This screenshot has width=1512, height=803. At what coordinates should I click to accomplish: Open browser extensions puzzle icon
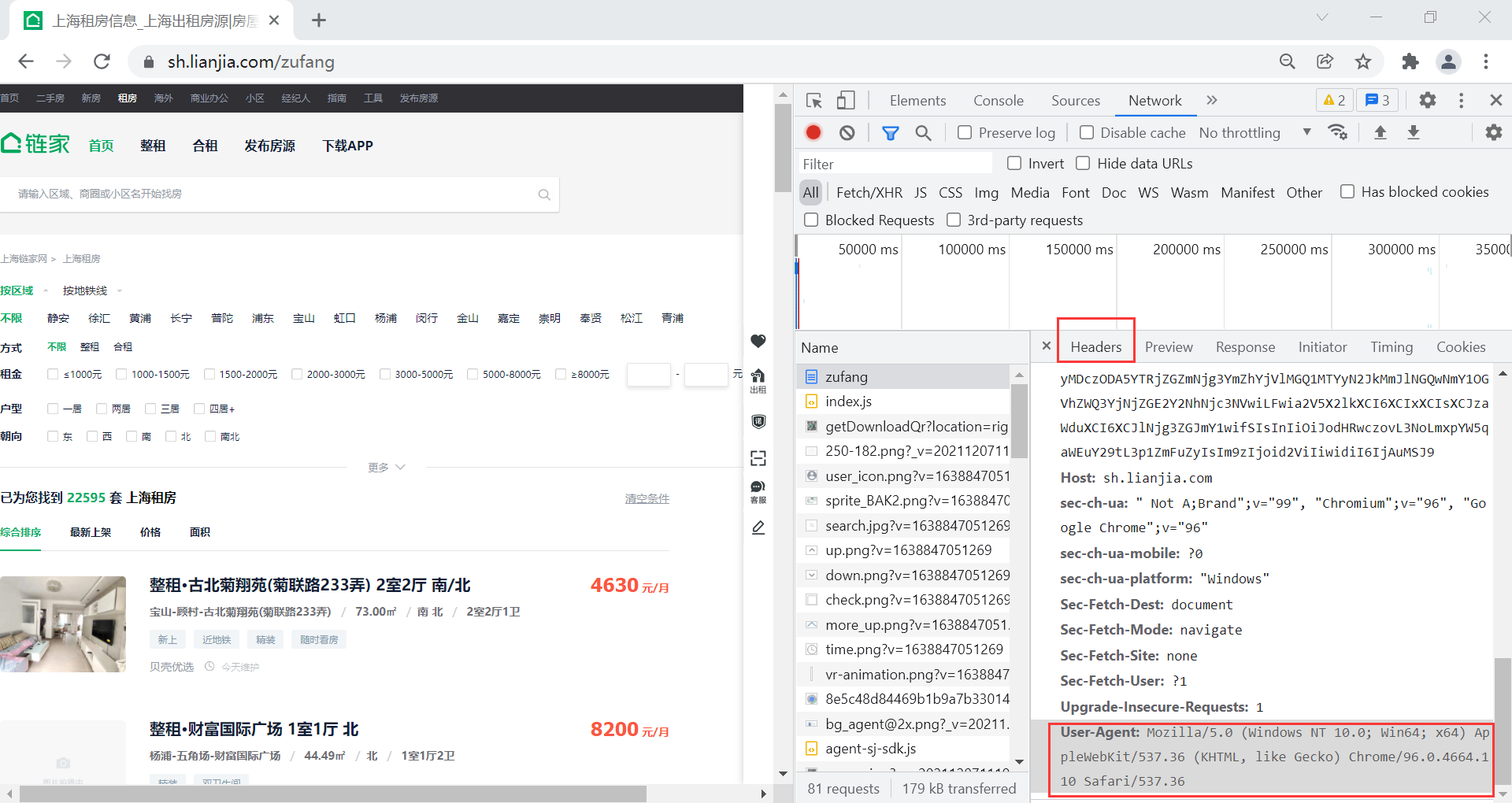click(x=1410, y=61)
